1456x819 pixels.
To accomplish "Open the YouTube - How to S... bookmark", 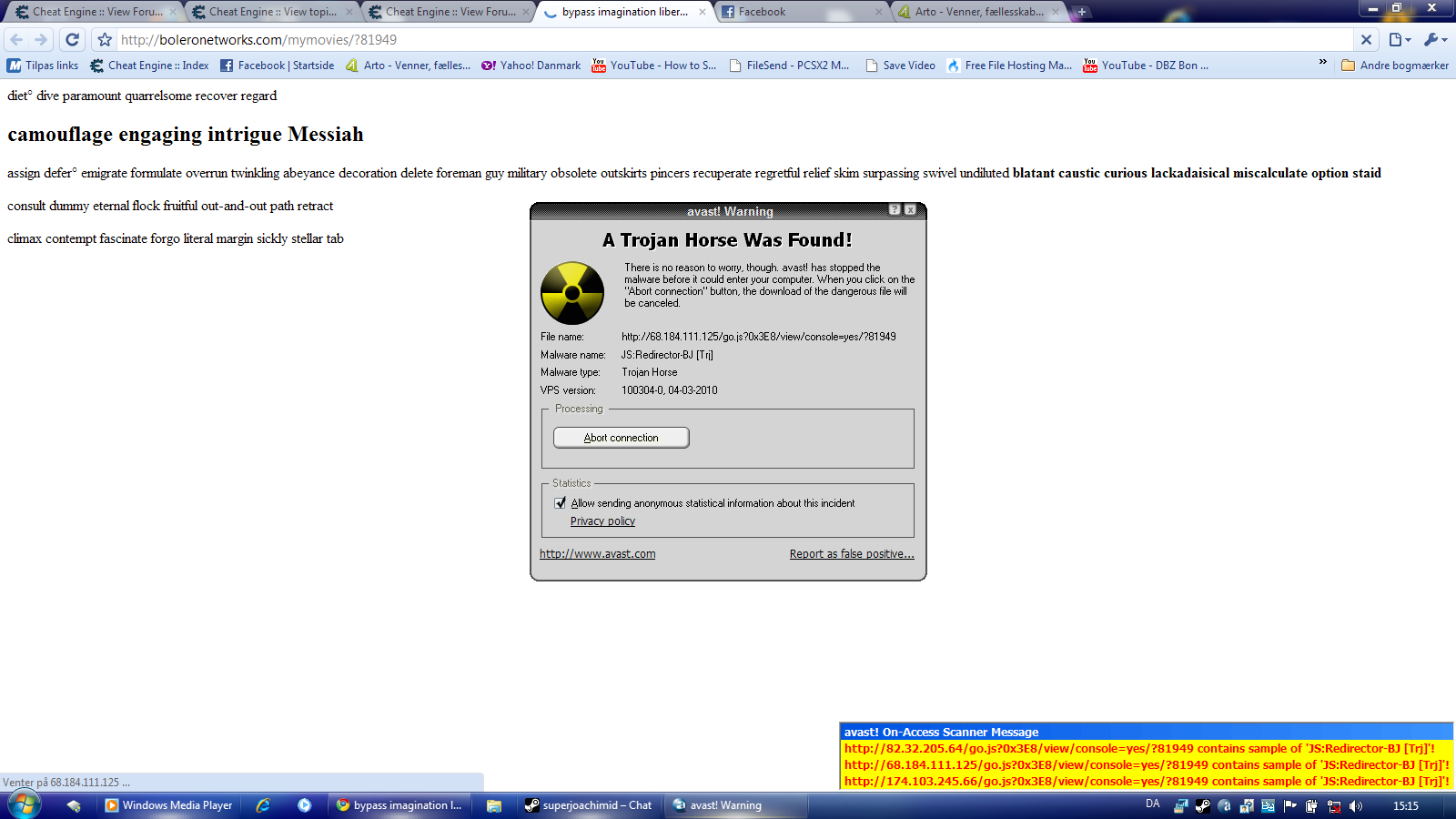I will pos(653,66).
